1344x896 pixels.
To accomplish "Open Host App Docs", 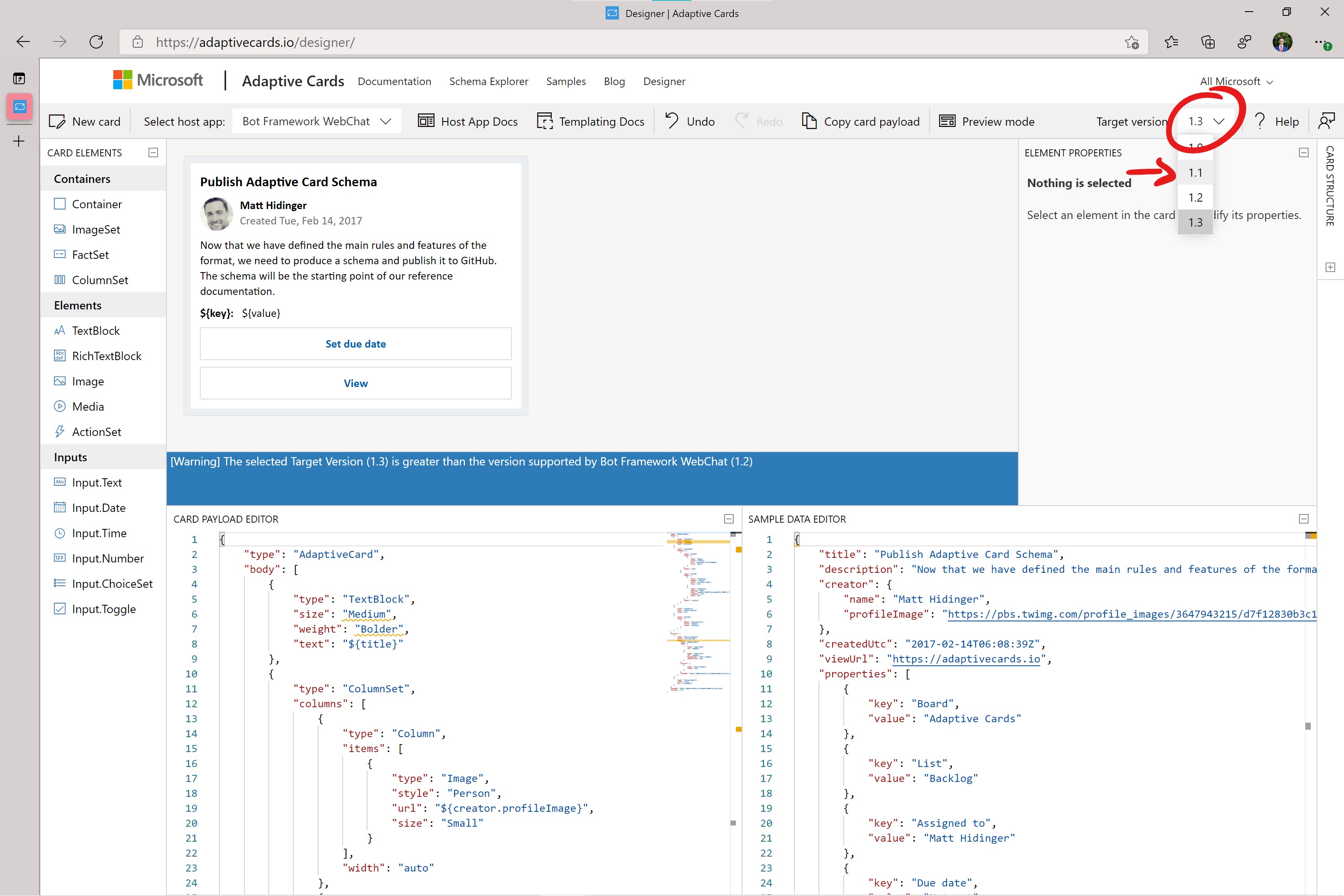I will pyautogui.click(x=467, y=121).
